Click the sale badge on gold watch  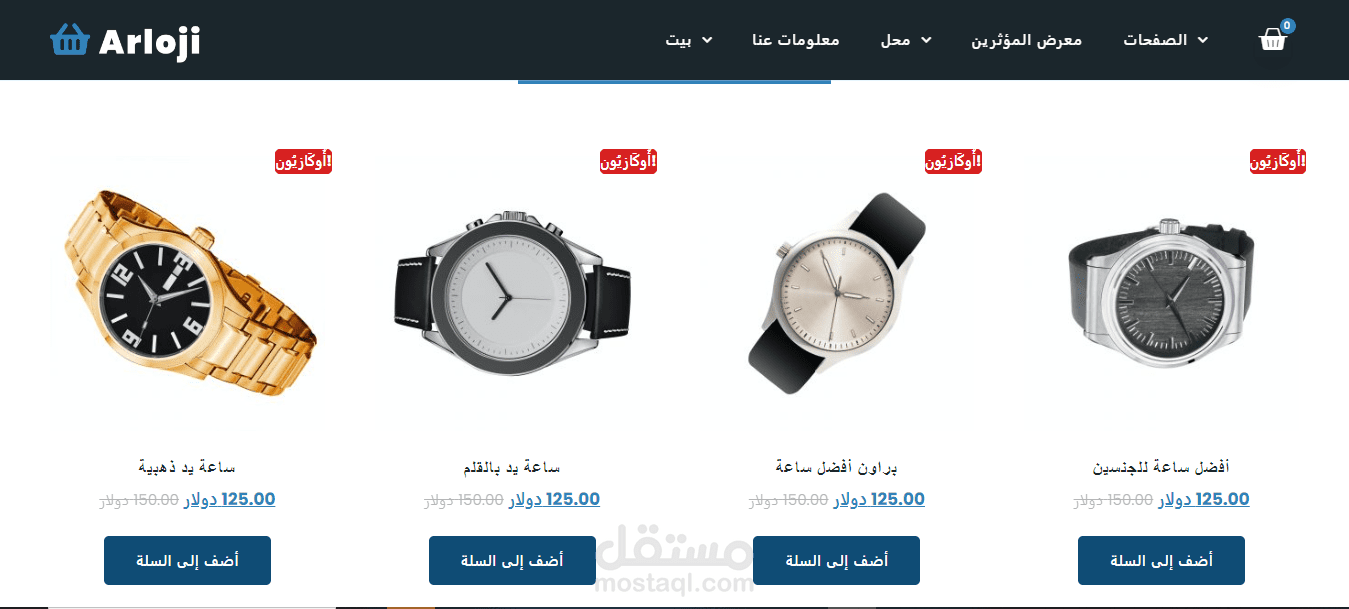[303, 161]
